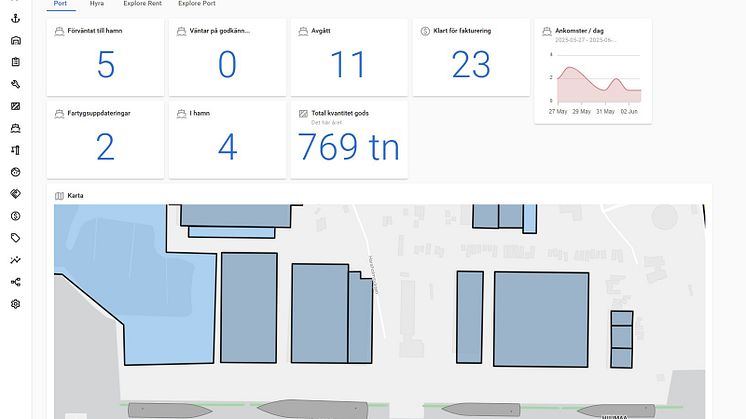Viewport: 746px width, 419px height.
Task: Switch to the Hyra tab
Action: [97, 3]
